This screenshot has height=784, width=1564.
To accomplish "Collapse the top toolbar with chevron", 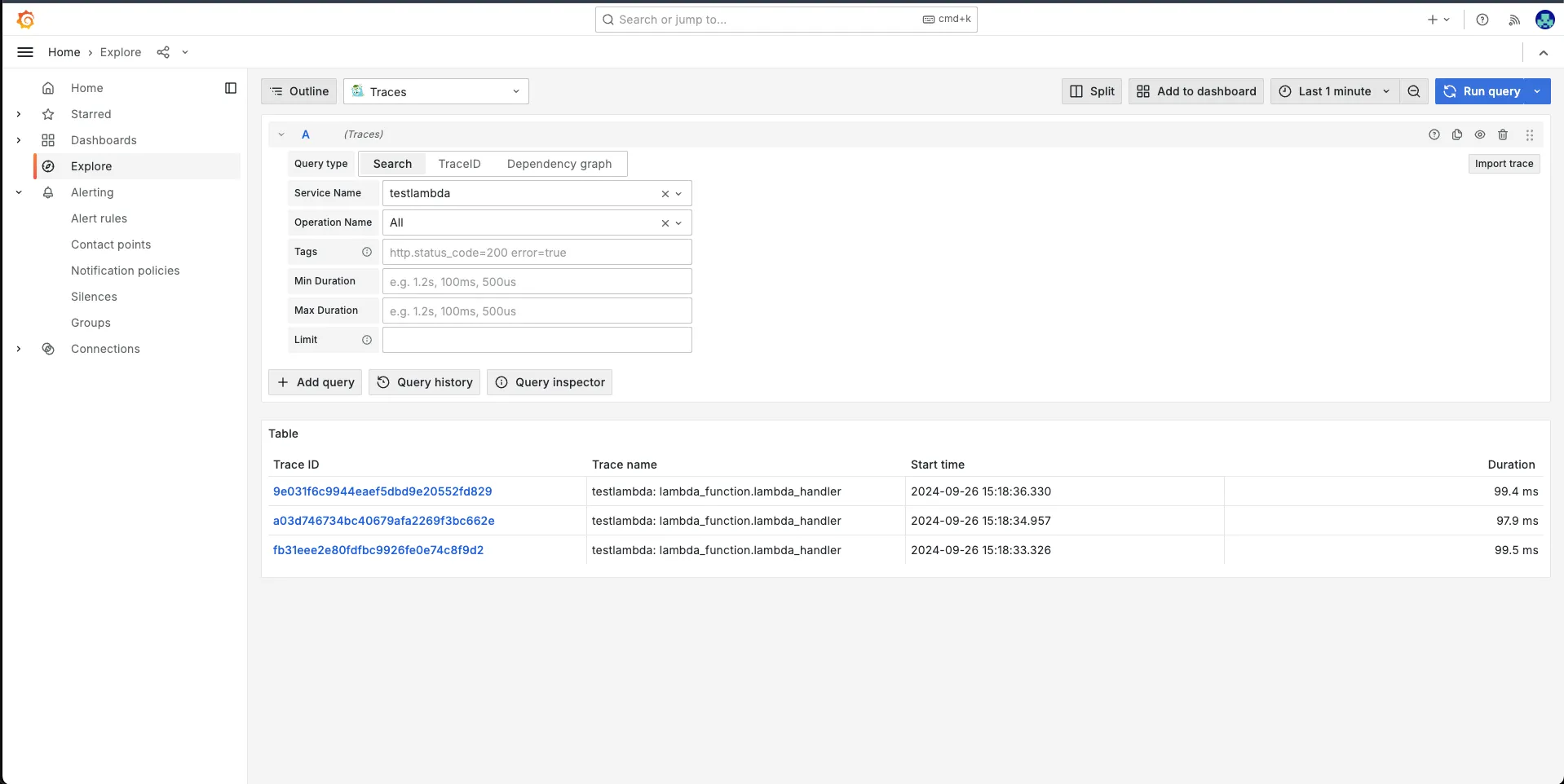I will click(1544, 52).
